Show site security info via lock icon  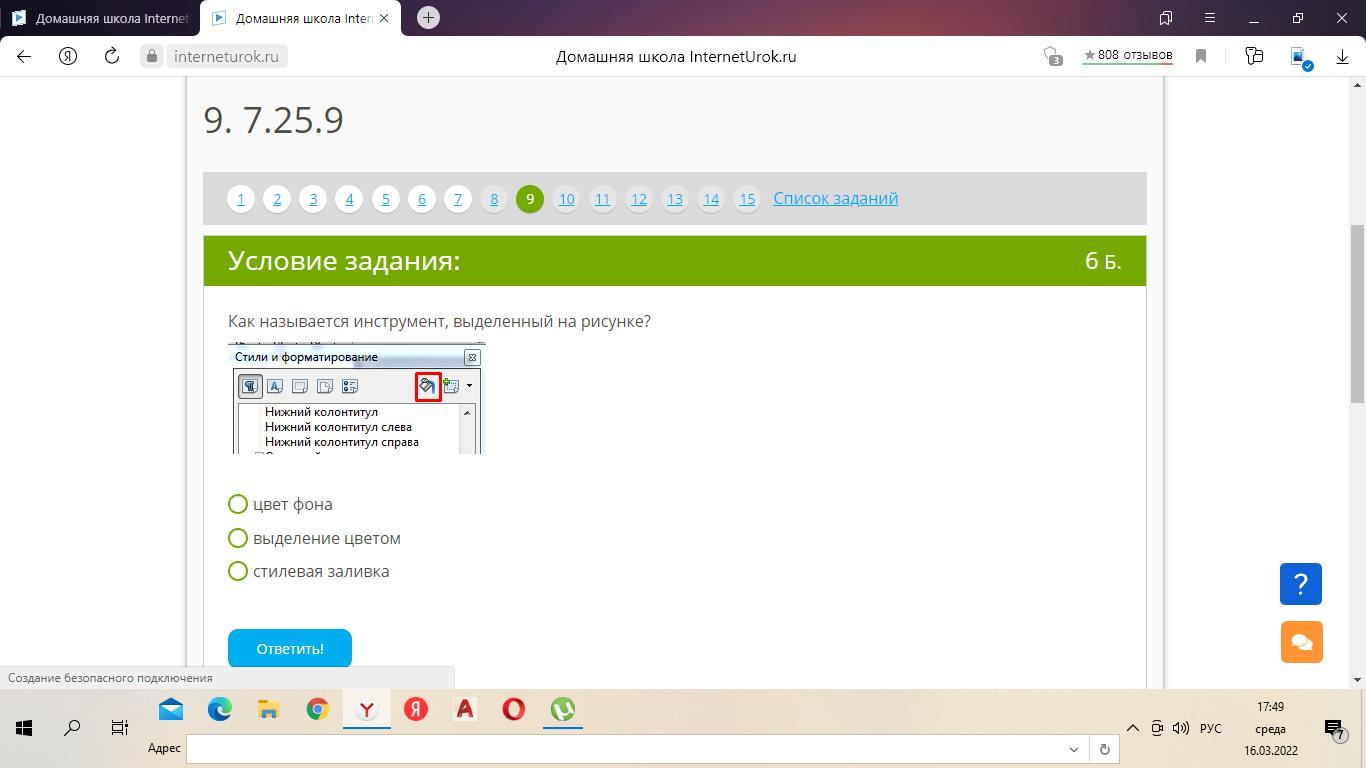point(152,57)
